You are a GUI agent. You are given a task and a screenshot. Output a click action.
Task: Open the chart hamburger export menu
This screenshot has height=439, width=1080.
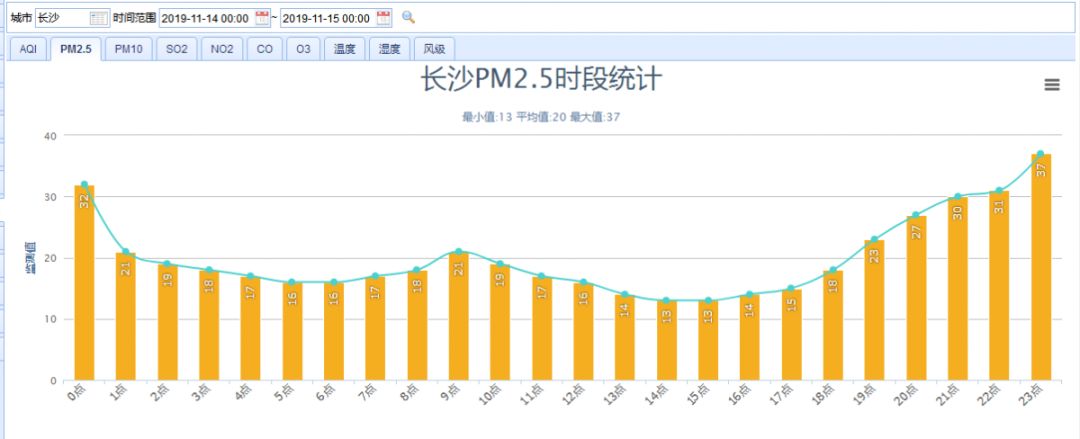tap(1052, 85)
